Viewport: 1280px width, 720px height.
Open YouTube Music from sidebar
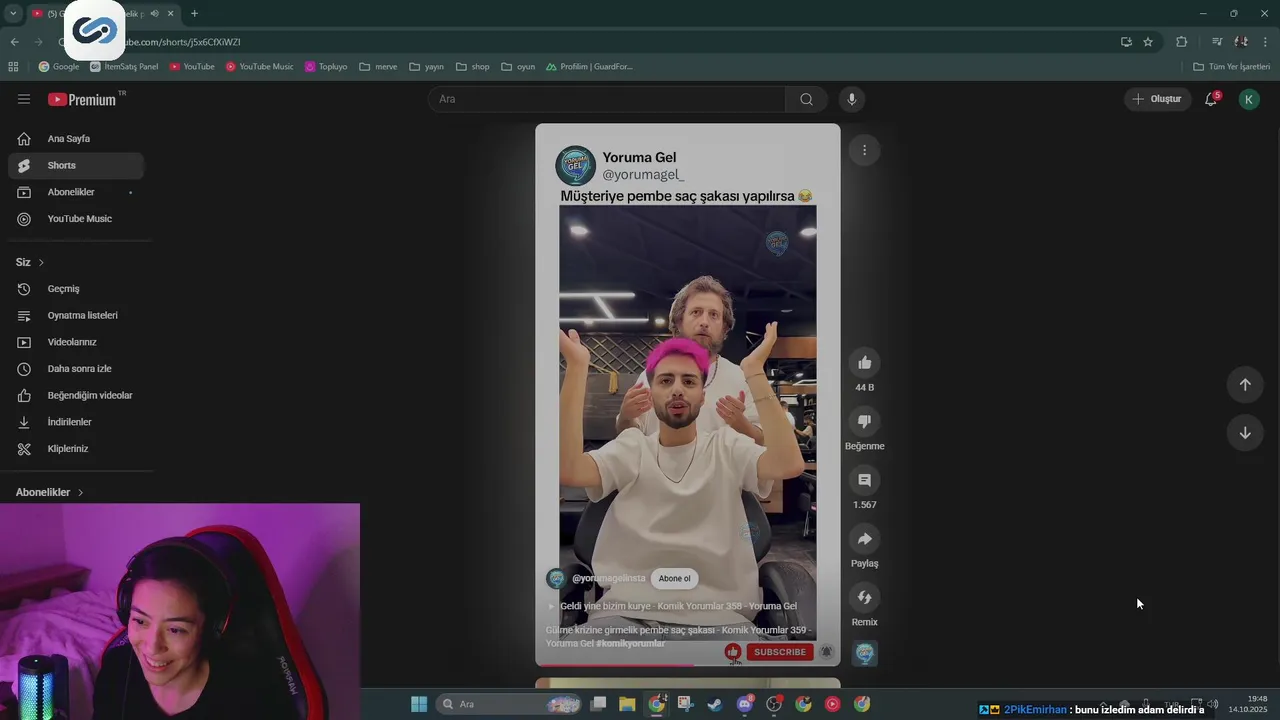(x=76, y=219)
